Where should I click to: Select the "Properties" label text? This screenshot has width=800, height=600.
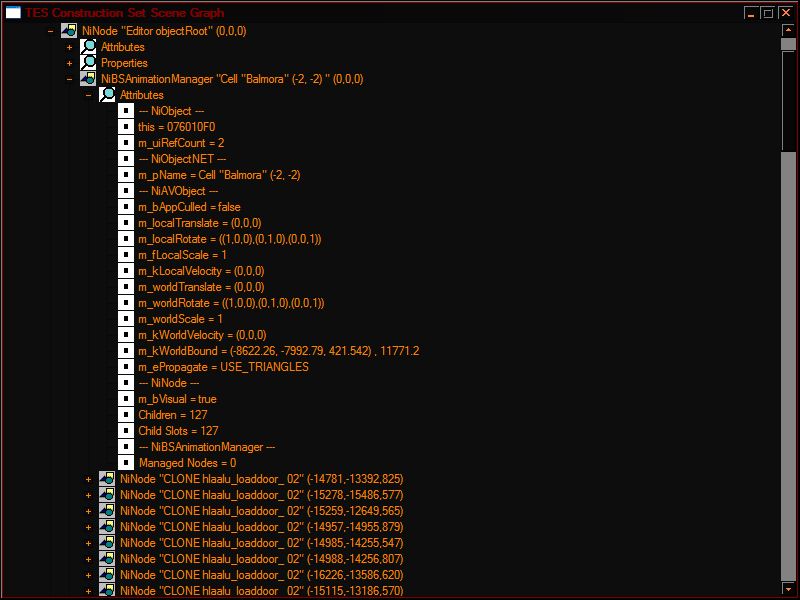click(x=124, y=63)
